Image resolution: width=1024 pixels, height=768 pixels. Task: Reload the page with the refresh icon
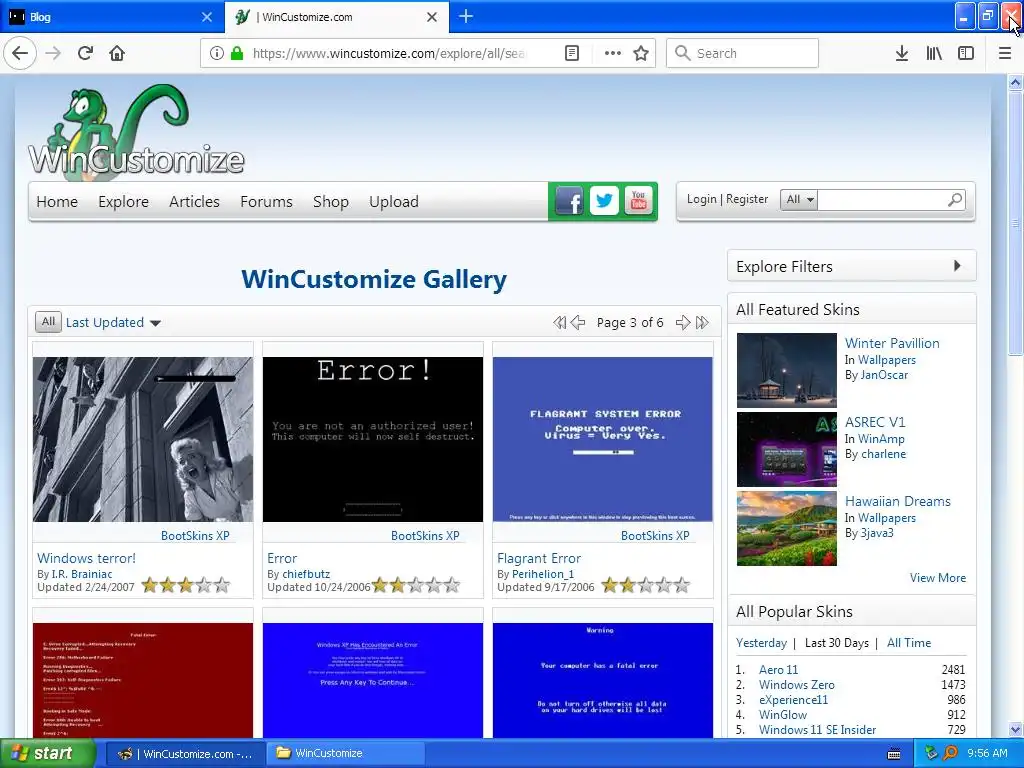(85, 53)
